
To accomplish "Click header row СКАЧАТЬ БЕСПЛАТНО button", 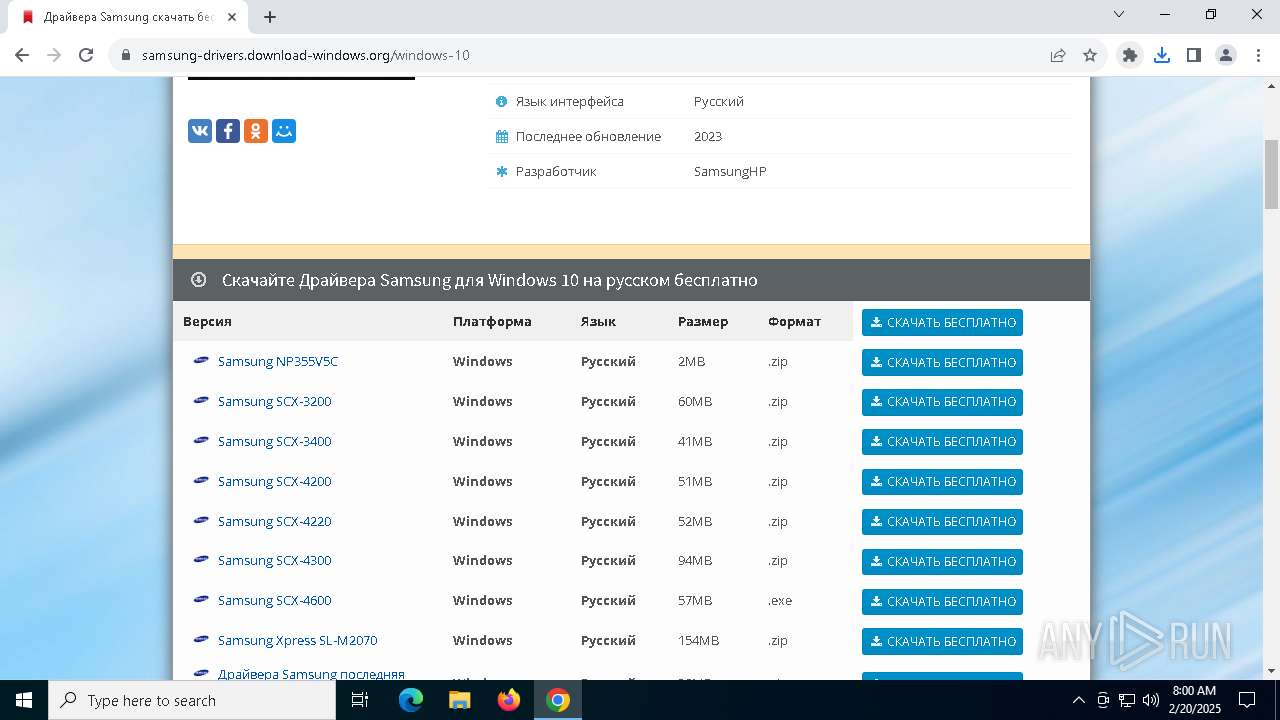I will coord(942,322).
